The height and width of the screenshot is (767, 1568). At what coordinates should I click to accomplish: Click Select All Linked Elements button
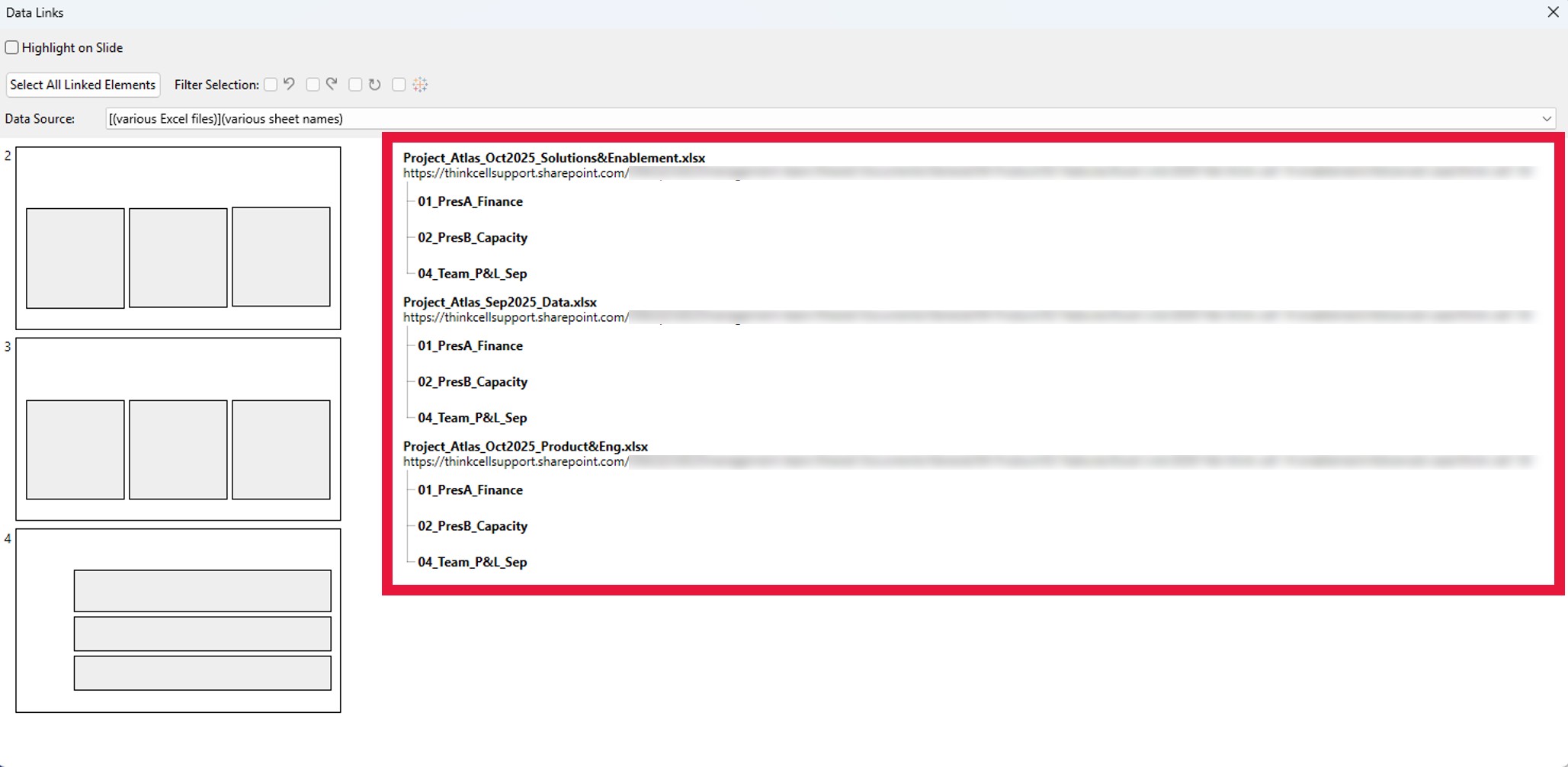click(83, 85)
